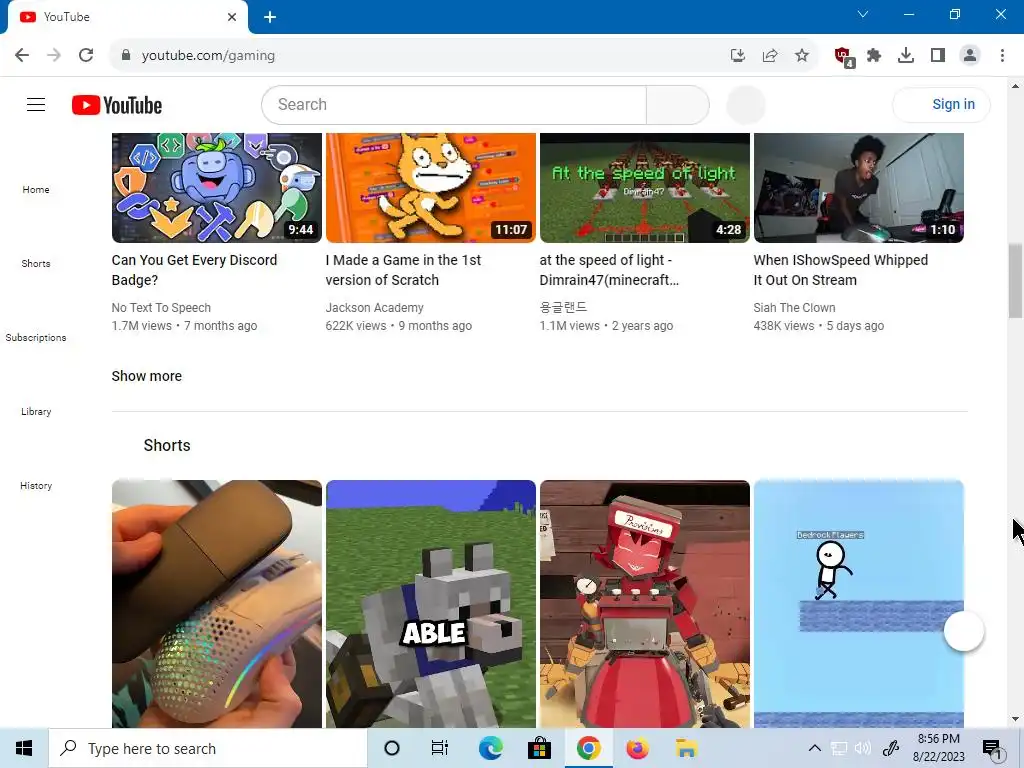Screen dimensions: 1024x768
Task: Click title 'at the speed of light - Dimrain47'
Action: (x=609, y=270)
